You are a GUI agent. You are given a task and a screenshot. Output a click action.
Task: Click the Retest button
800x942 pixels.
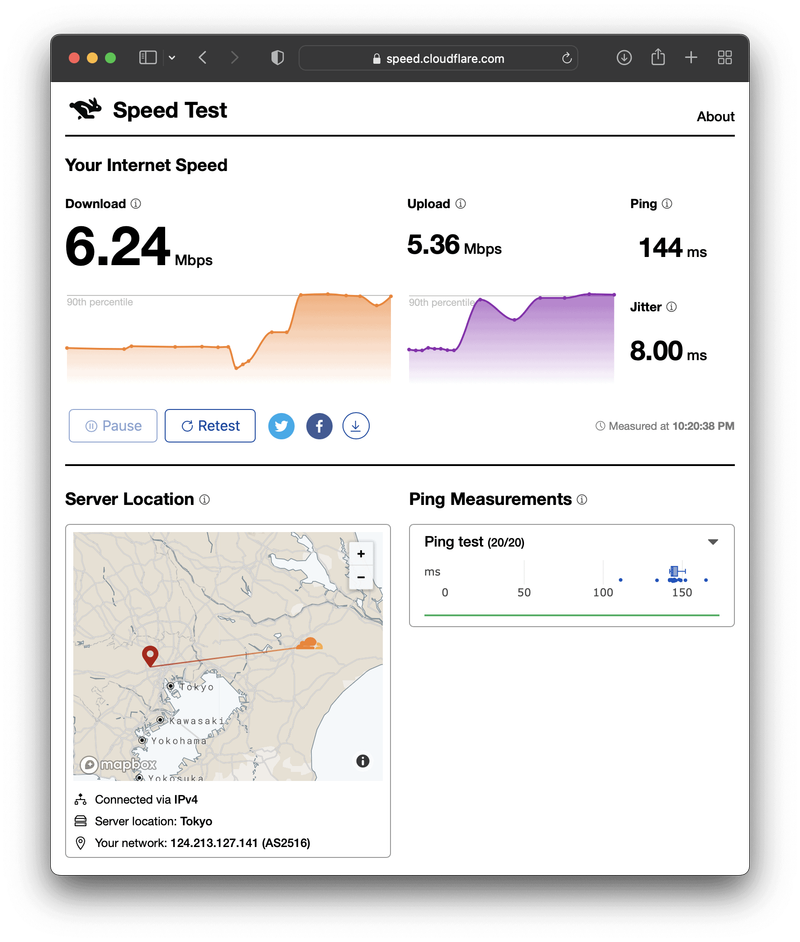point(210,426)
